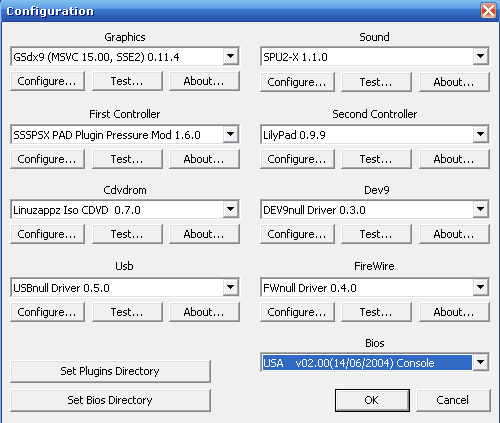Open About for Cdvdrom plugin
Viewport: 500px width, 423px height.
[204, 234]
